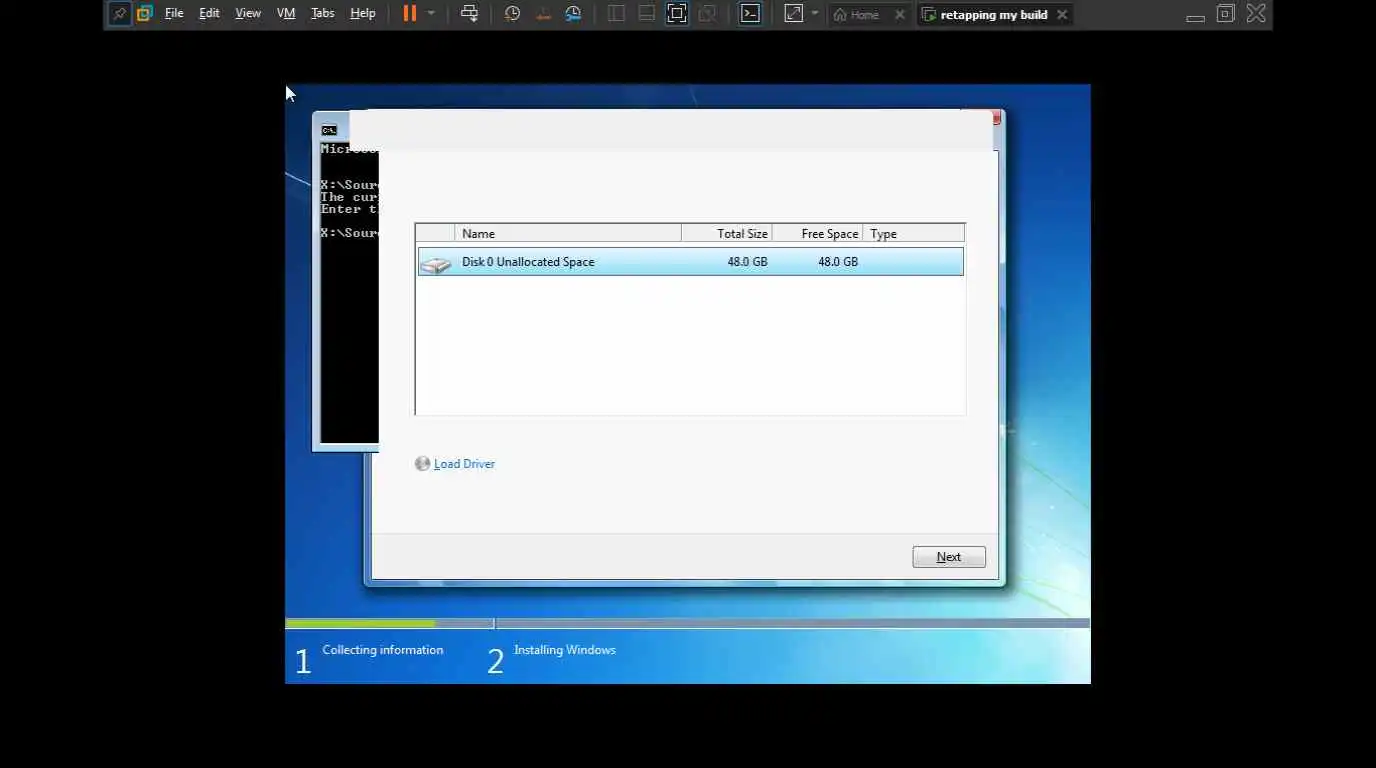Click the command prompt window icon
1376x768 pixels.
[329, 130]
